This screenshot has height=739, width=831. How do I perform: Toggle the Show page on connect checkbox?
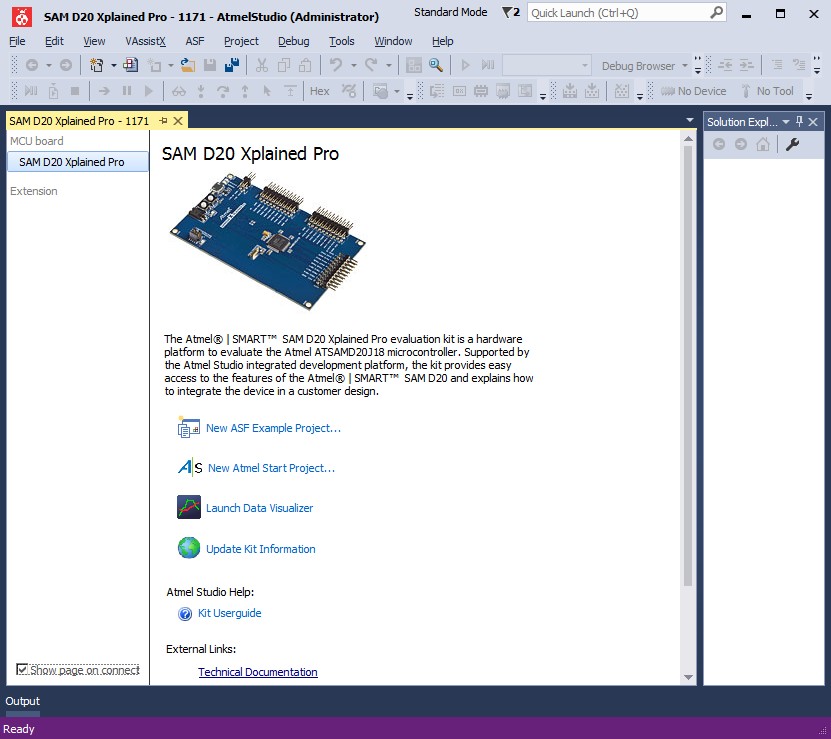click(x=22, y=670)
